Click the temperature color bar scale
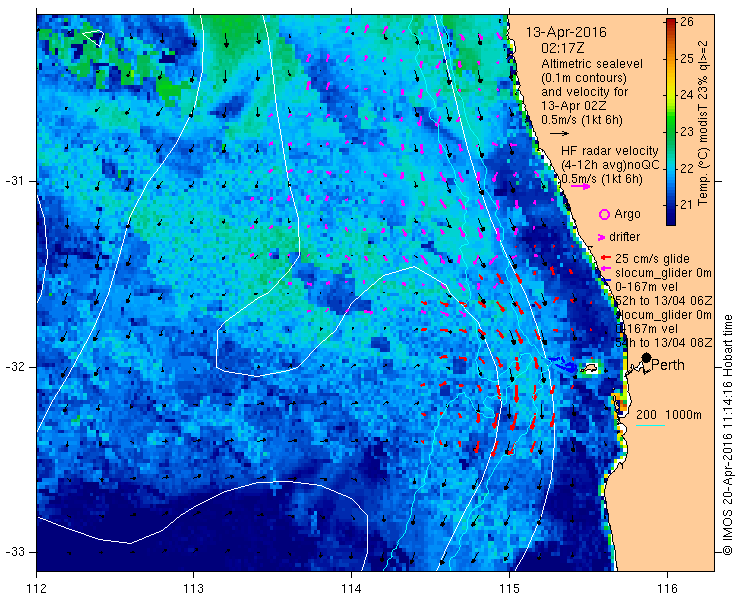This screenshot has width=740, height=600. [671, 122]
